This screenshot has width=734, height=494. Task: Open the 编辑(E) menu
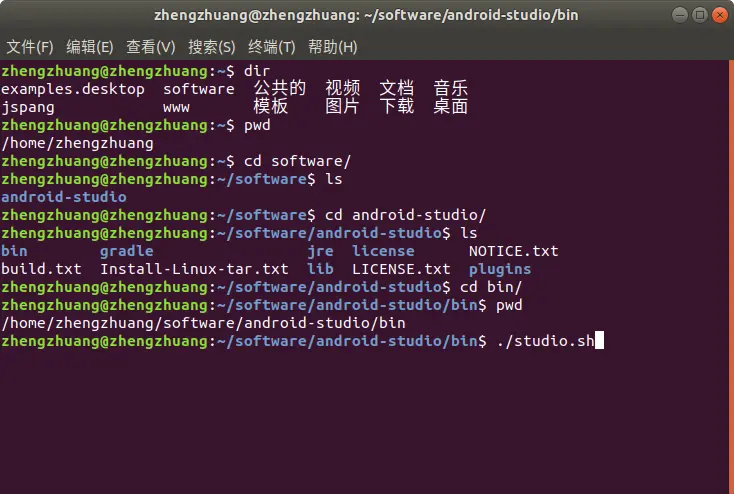point(90,47)
